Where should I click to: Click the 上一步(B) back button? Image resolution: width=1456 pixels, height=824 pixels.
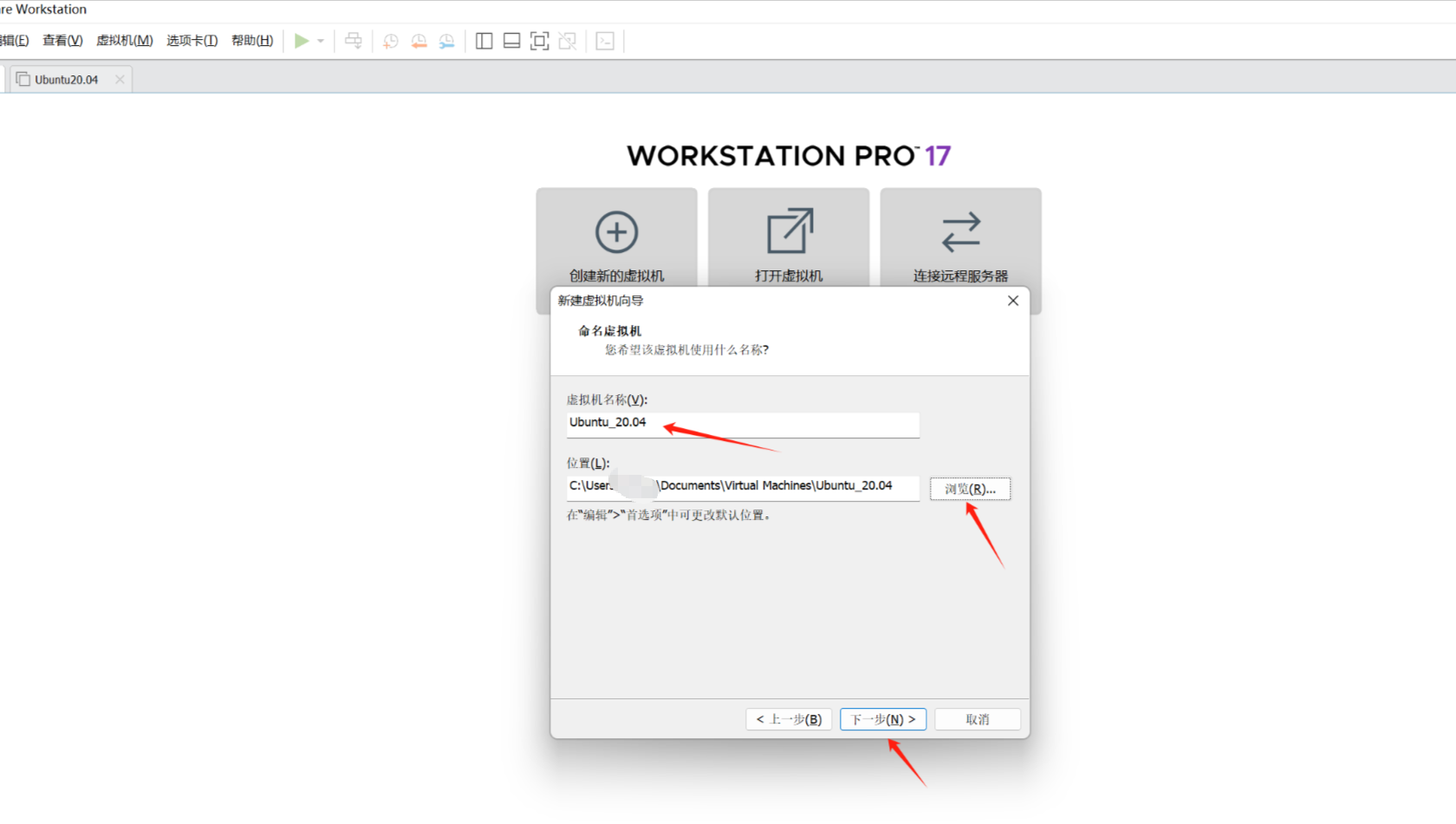pos(789,719)
